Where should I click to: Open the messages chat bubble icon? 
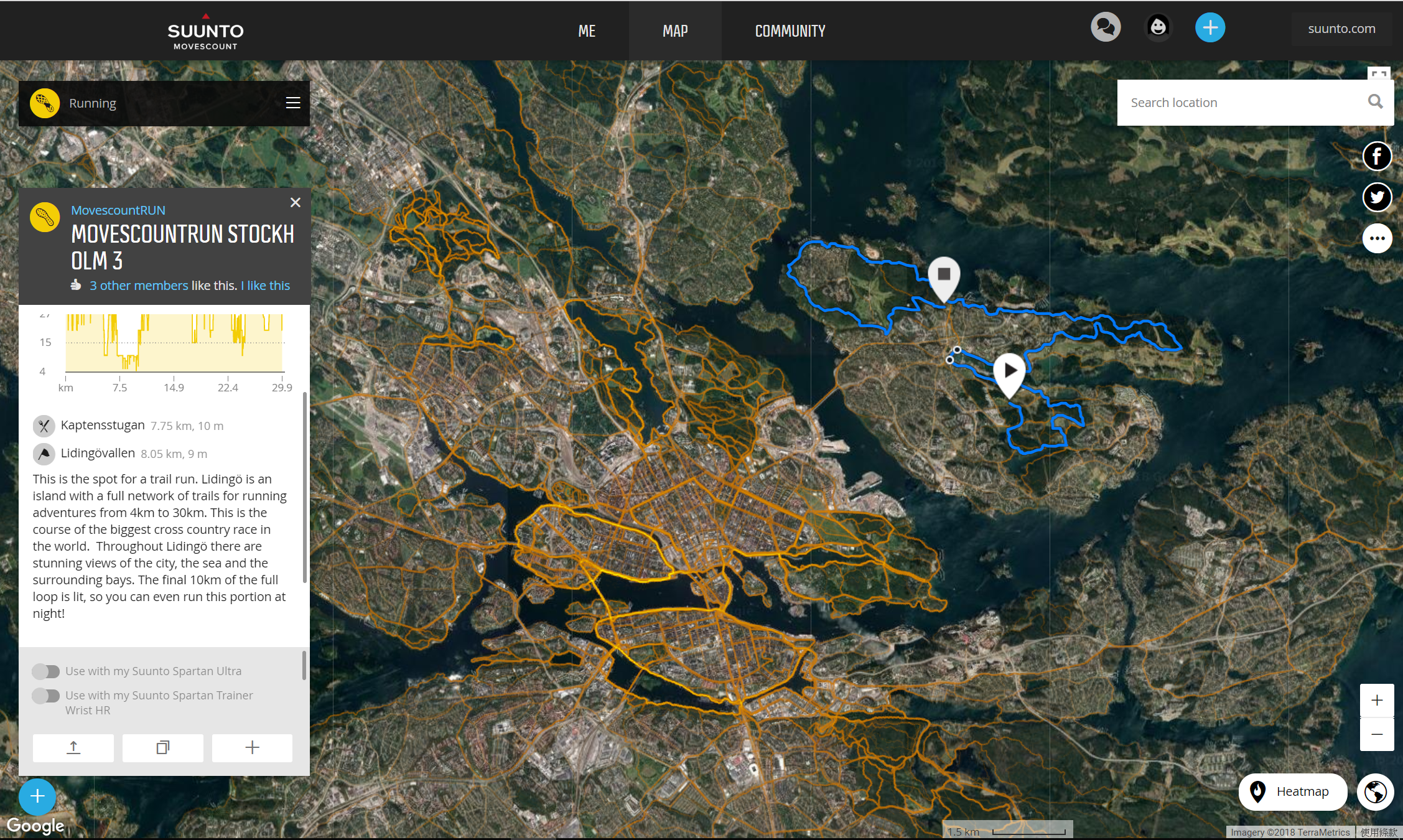1106,27
